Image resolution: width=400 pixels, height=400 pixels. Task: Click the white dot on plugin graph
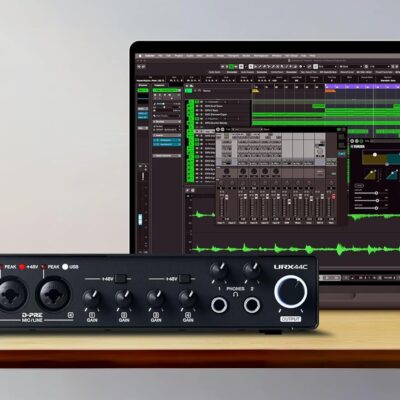point(375,154)
